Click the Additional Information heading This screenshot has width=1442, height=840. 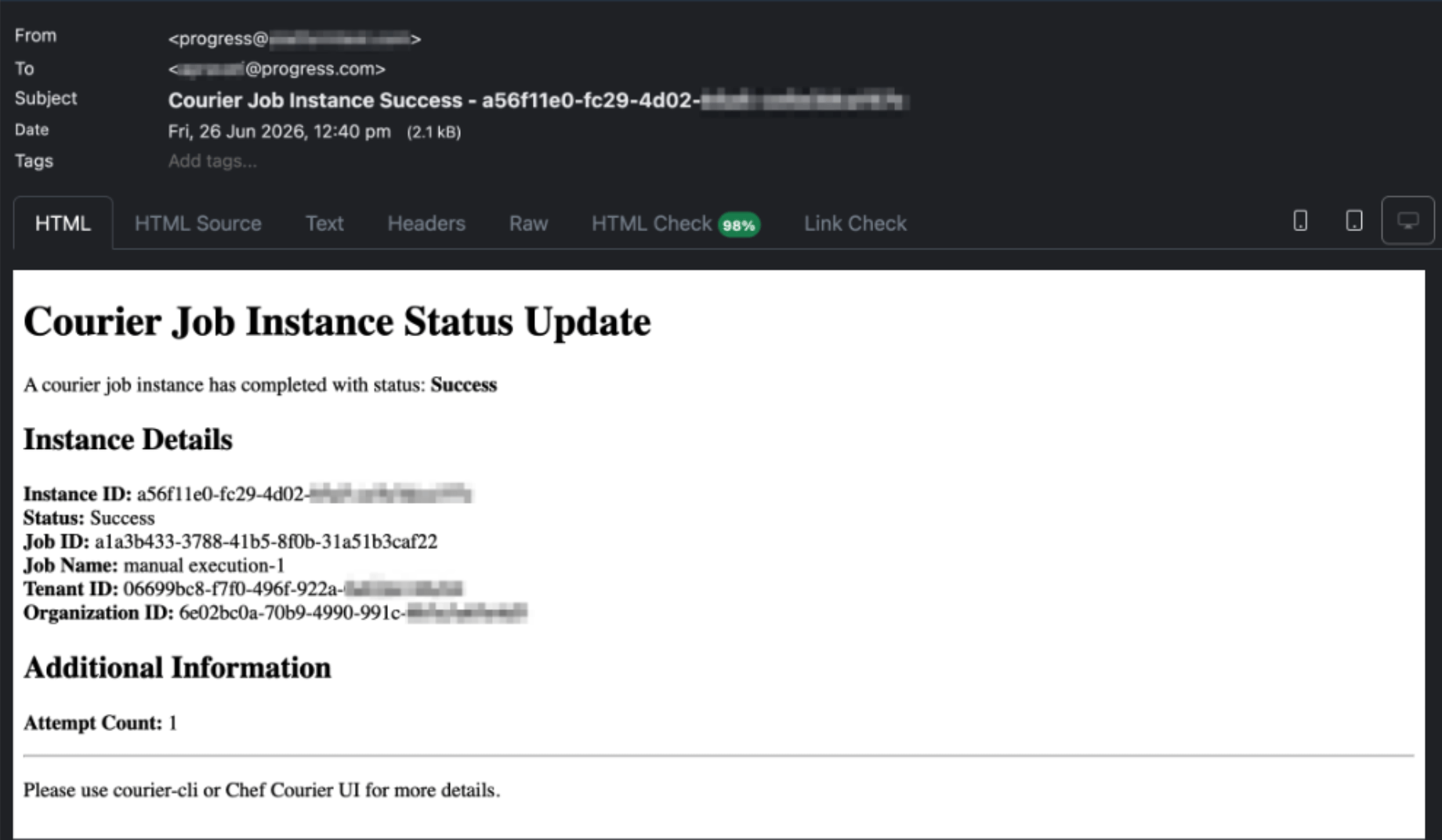(177, 668)
